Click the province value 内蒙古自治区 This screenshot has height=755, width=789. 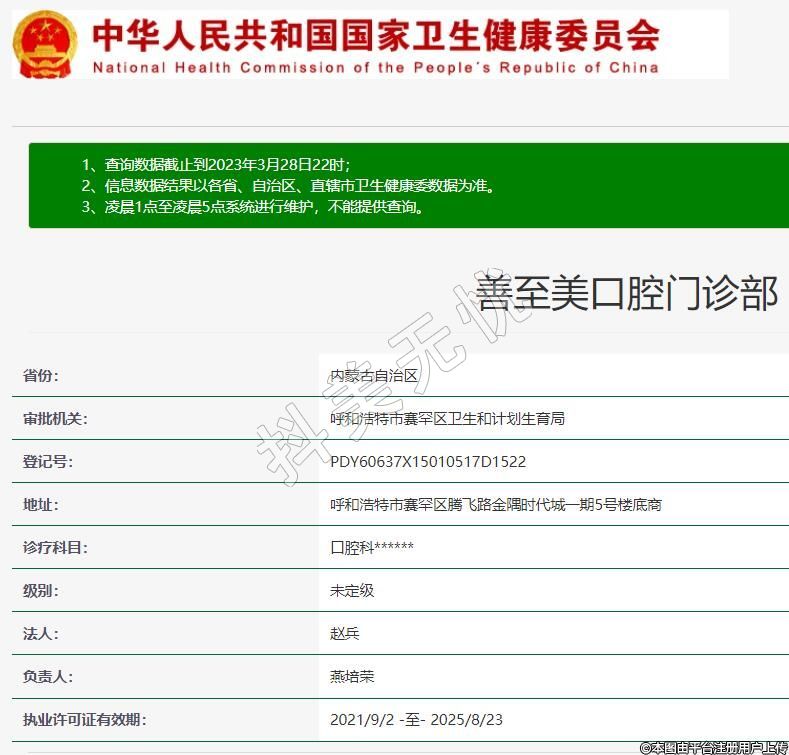[374, 376]
